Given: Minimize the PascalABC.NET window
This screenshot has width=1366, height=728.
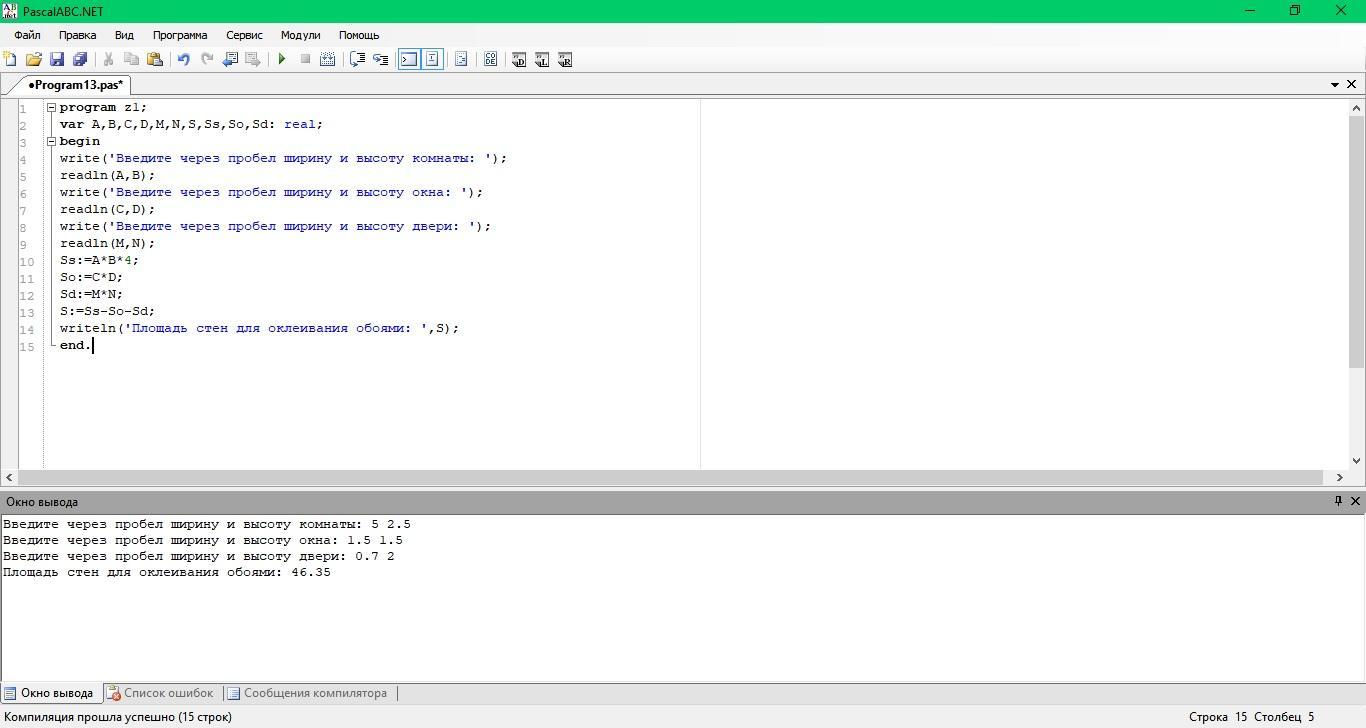Looking at the screenshot, I should pyautogui.click(x=1250, y=10).
